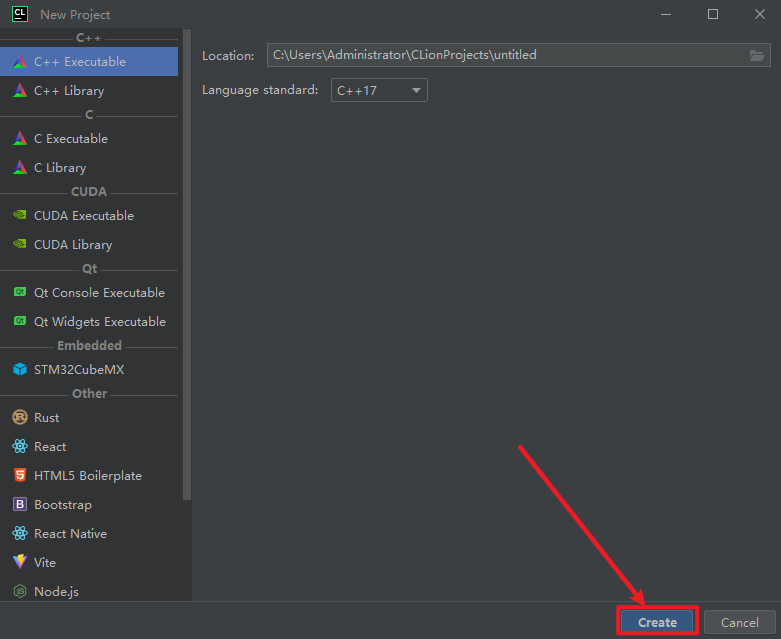The width and height of the screenshot is (781, 639).
Task: Click the Bootstrap project icon
Action: [x=20, y=505]
